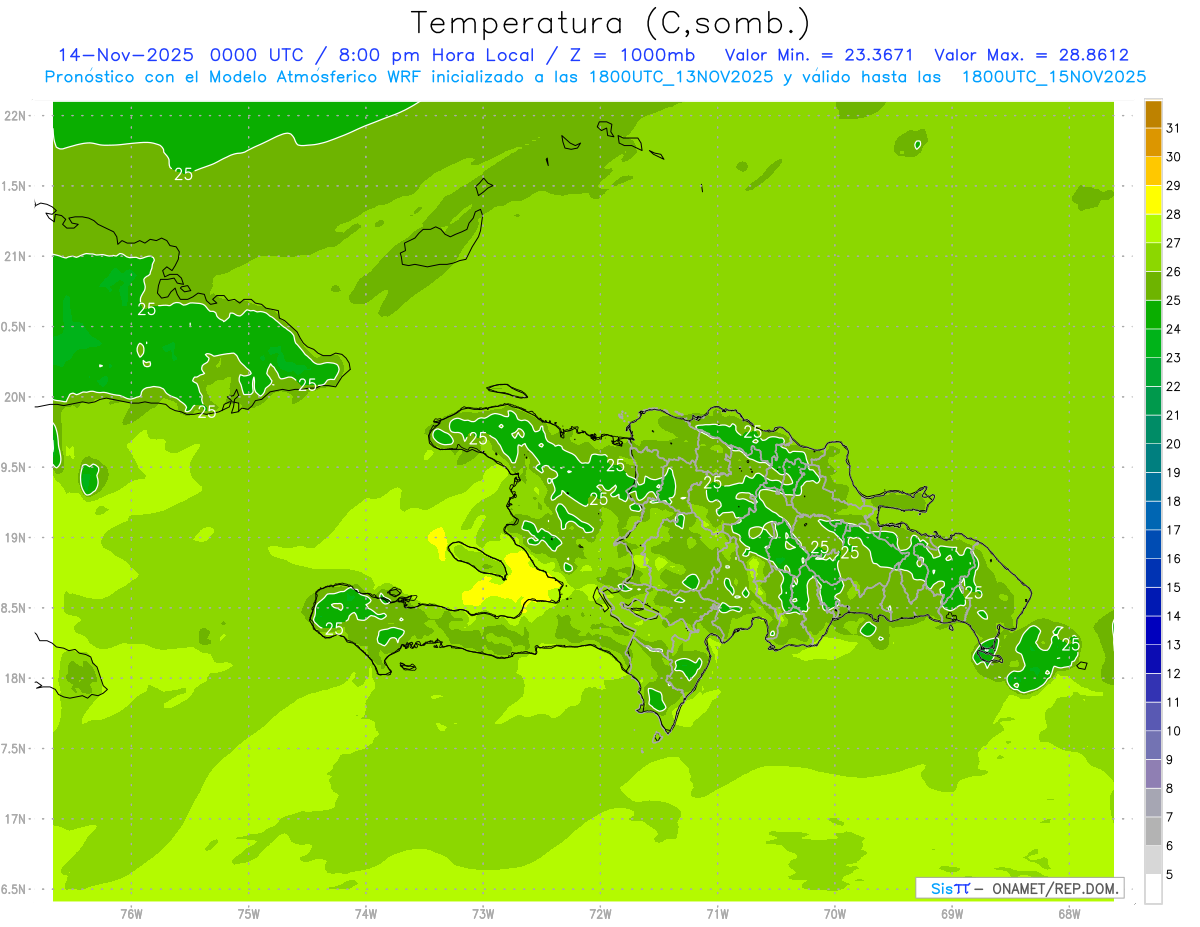This screenshot has height=927, width=1200.
Task: Click the '20N' latitude axis label
Action: (x=16, y=397)
